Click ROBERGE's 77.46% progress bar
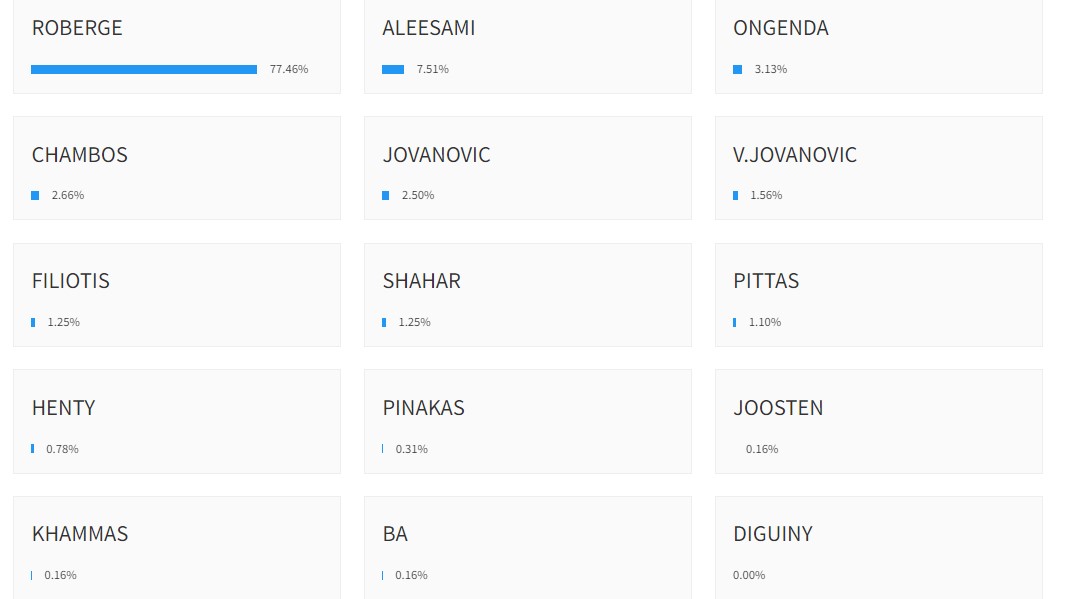This screenshot has width=1083, height=599. pyautogui.click(x=144, y=69)
